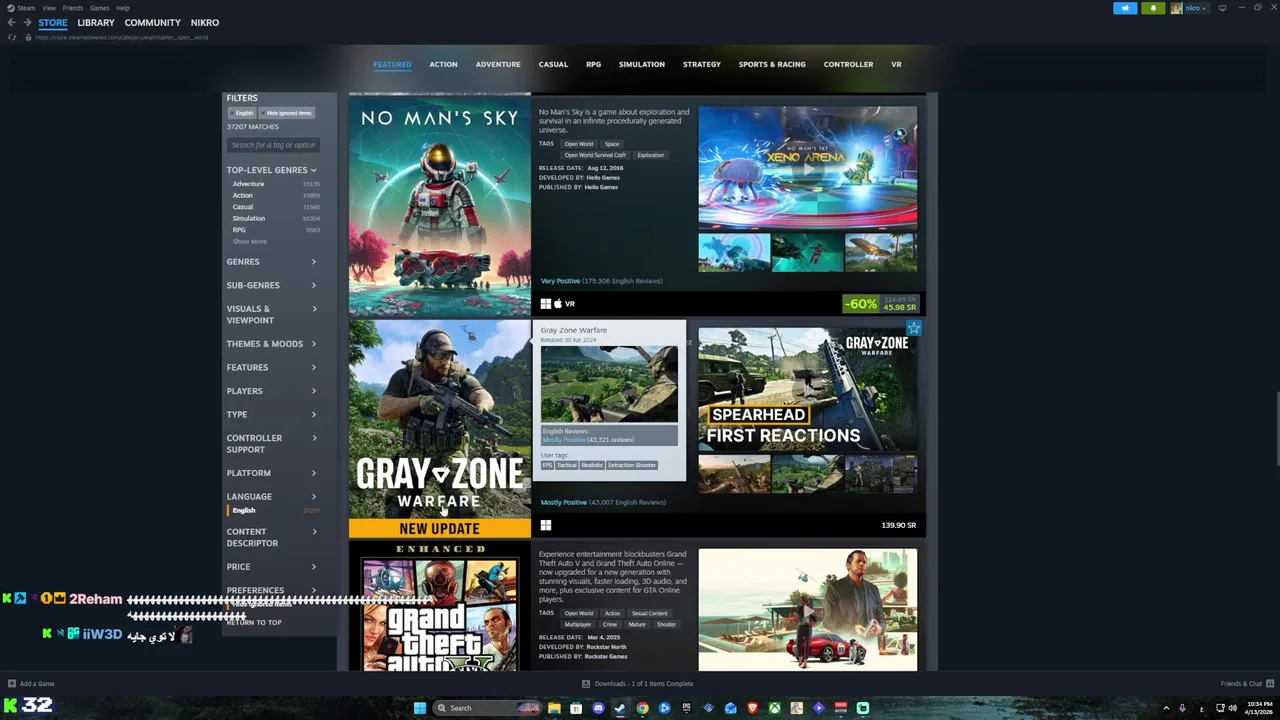This screenshot has height=720, width=1280.
Task: Add Gray Zone Warfare to wishlist star
Action: 913,328
